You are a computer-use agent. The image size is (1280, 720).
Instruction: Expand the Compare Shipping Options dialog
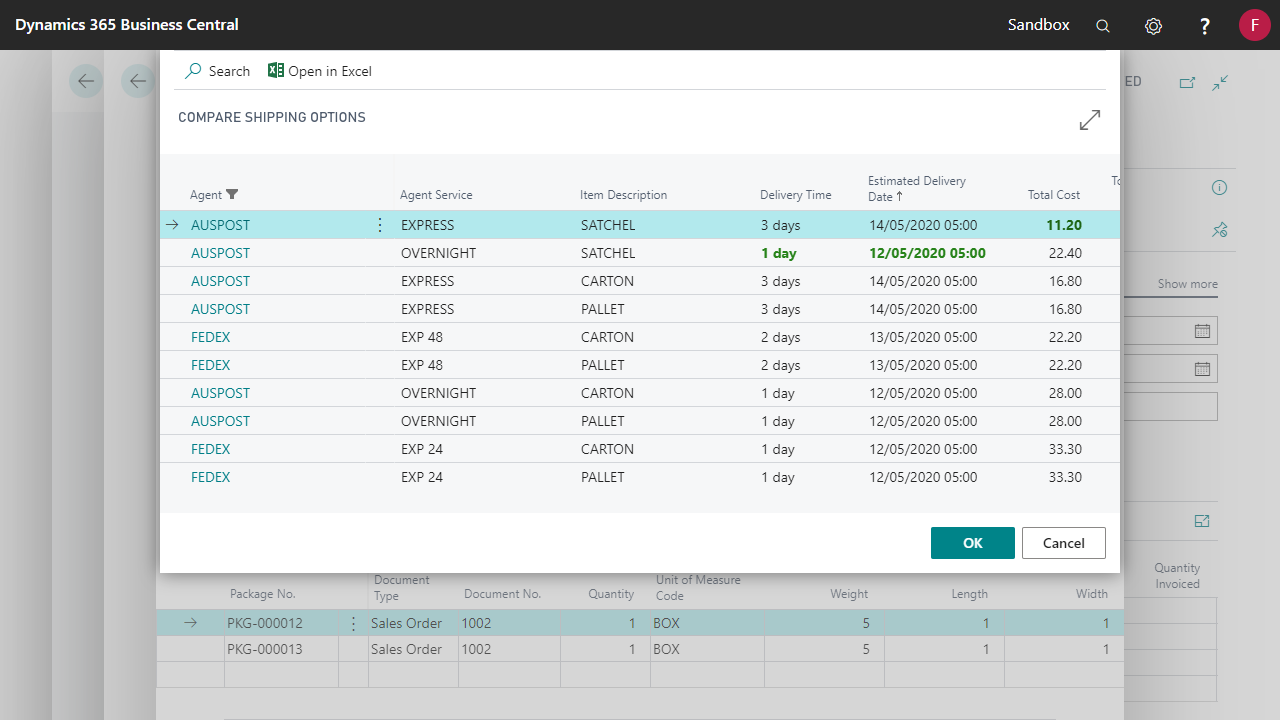pyautogui.click(x=1090, y=120)
